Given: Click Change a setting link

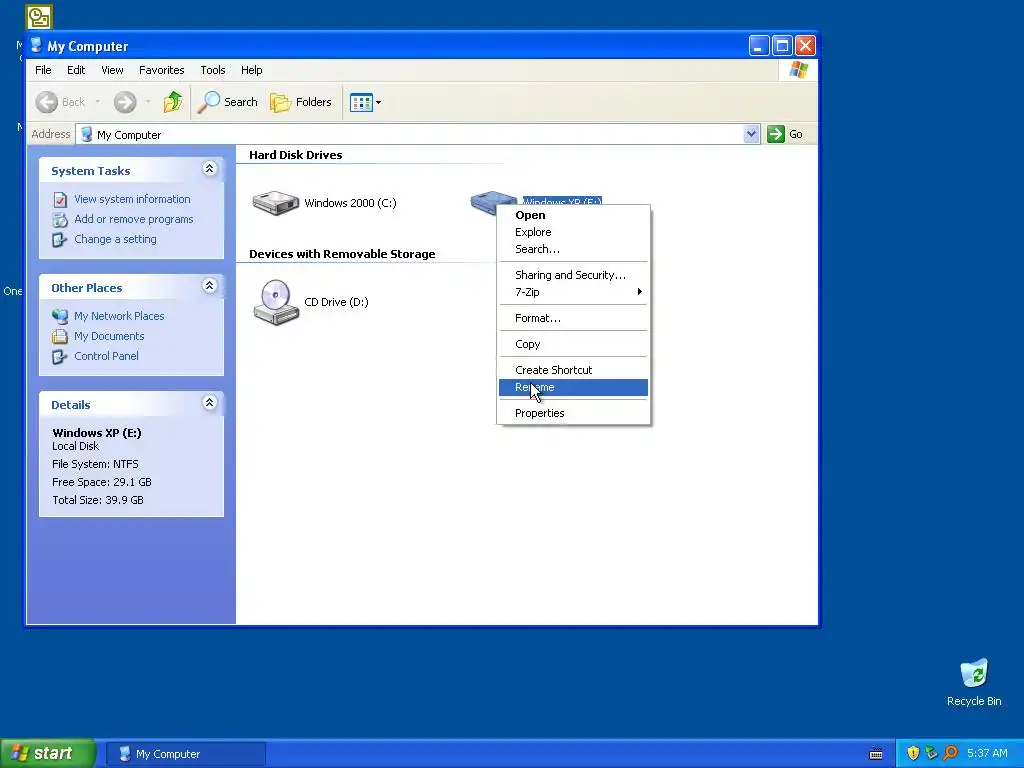Looking at the screenshot, I should 115,239.
